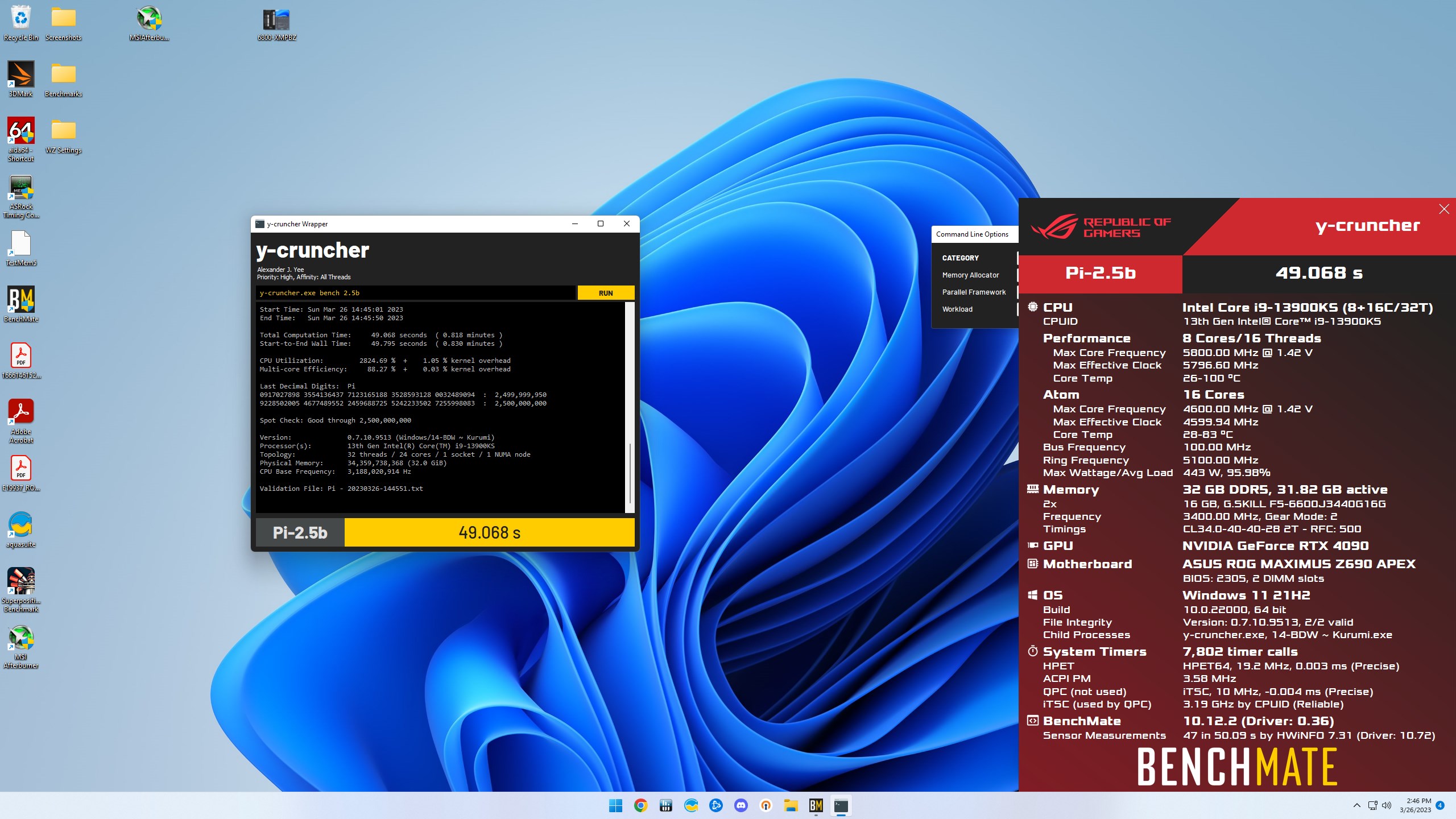
Task: Switch to BenchMate in the taskbar
Action: [816, 805]
